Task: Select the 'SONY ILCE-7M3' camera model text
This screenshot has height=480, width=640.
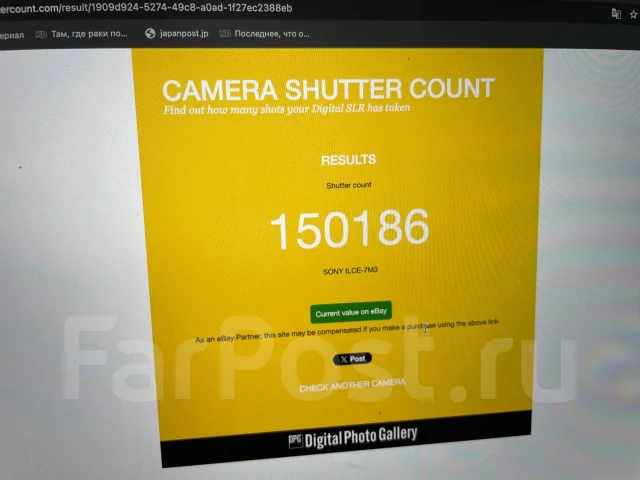Action: point(350,271)
